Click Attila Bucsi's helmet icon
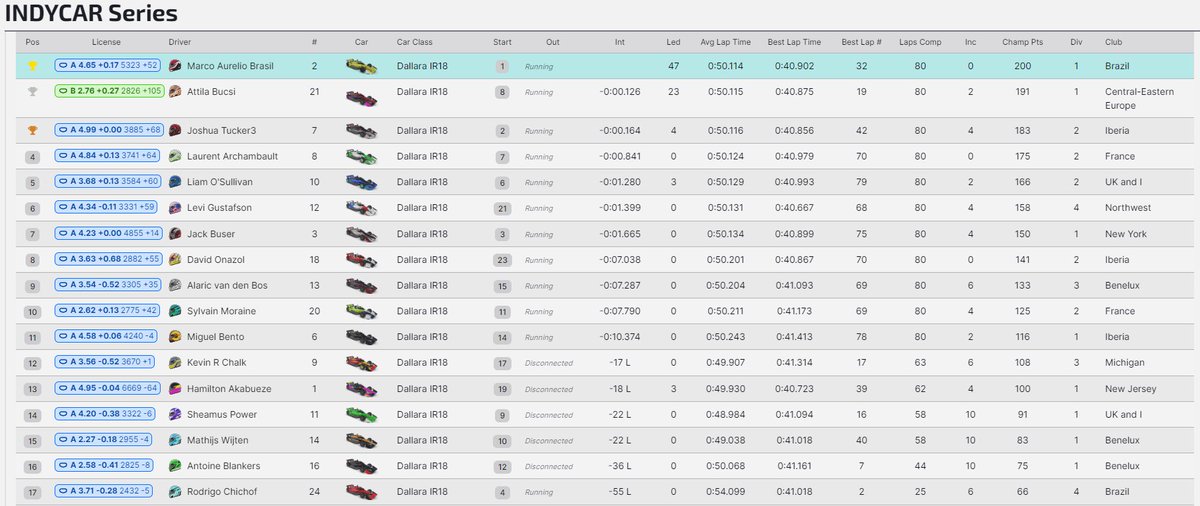Viewport: 1200px width, 506px height. (176, 92)
